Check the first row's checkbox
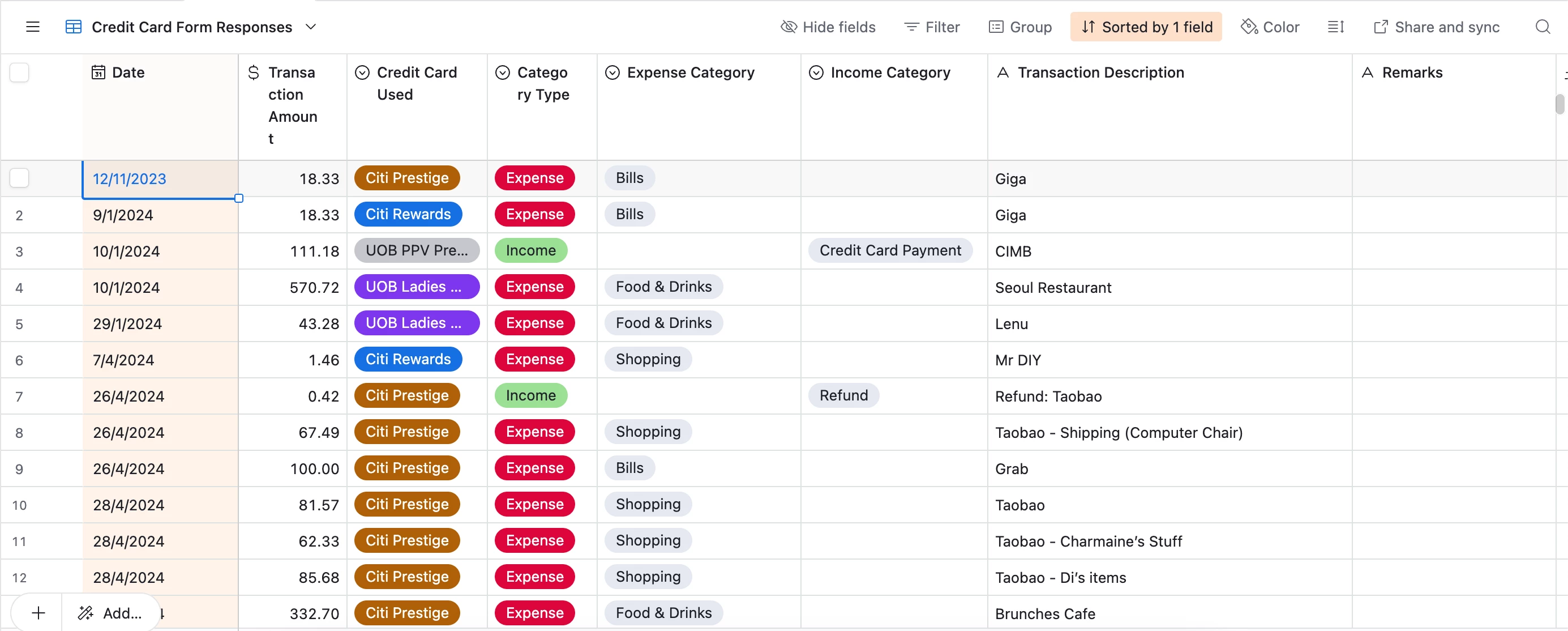Image resolution: width=1568 pixels, height=631 pixels. coord(19,178)
